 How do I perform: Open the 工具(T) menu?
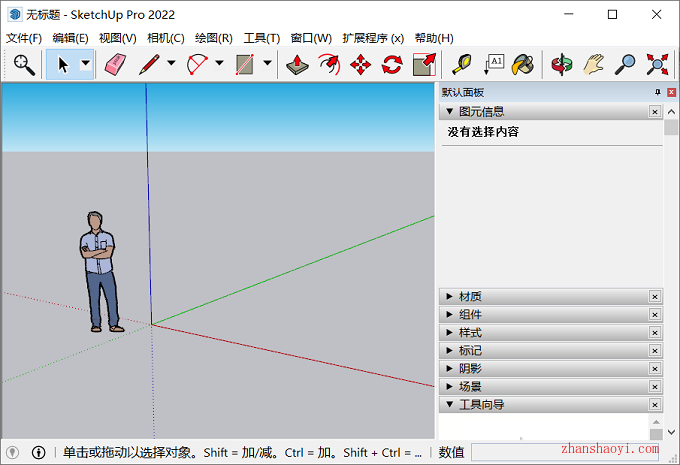pos(262,38)
